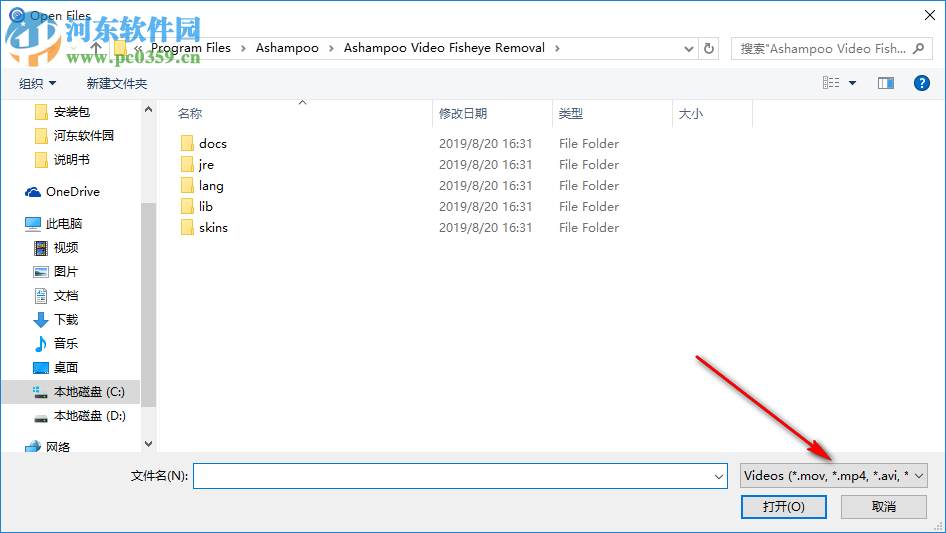Click 新建文件夹 to create a folder
The image size is (946, 533).
click(x=116, y=83)
